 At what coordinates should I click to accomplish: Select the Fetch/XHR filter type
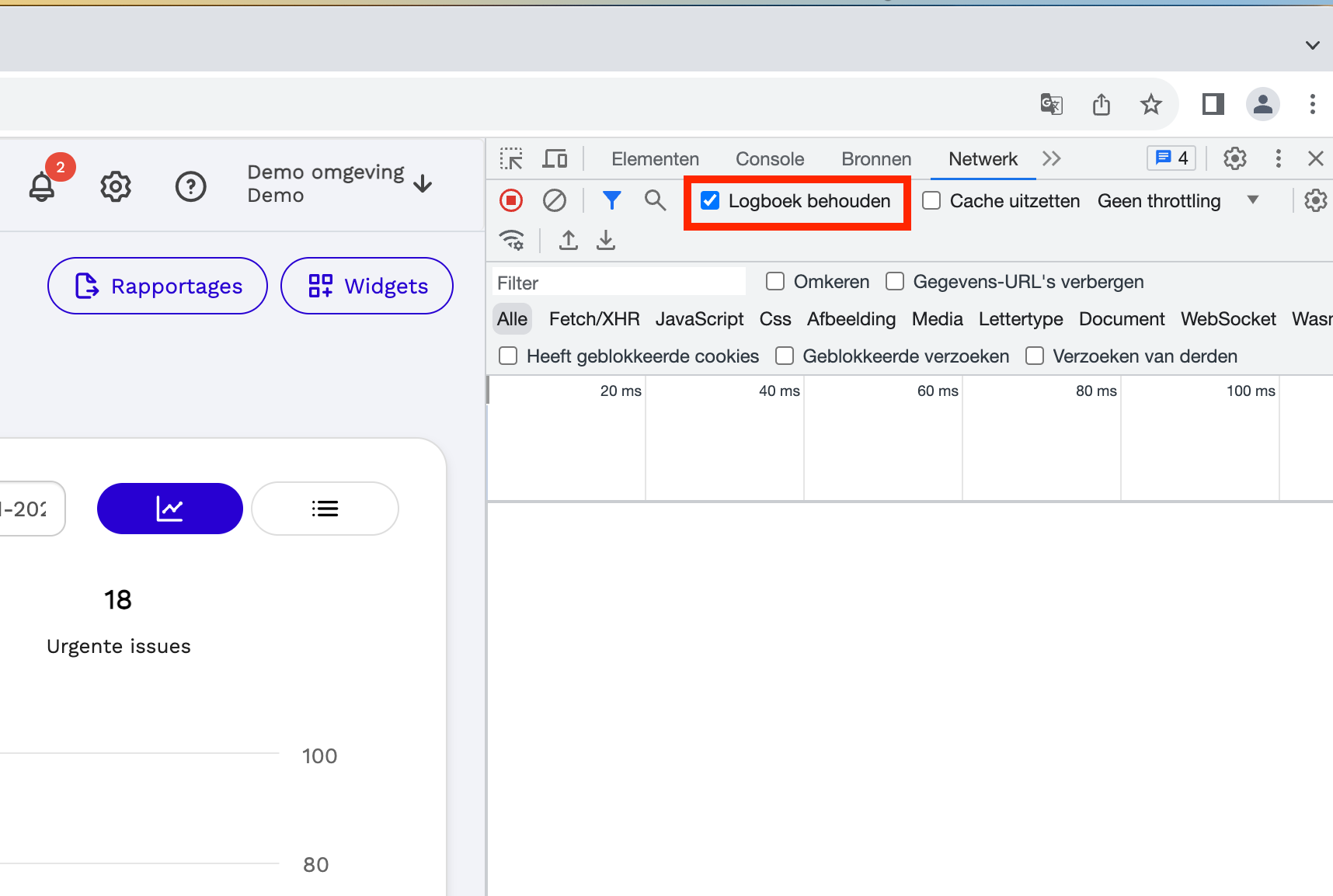coord(594,319)
